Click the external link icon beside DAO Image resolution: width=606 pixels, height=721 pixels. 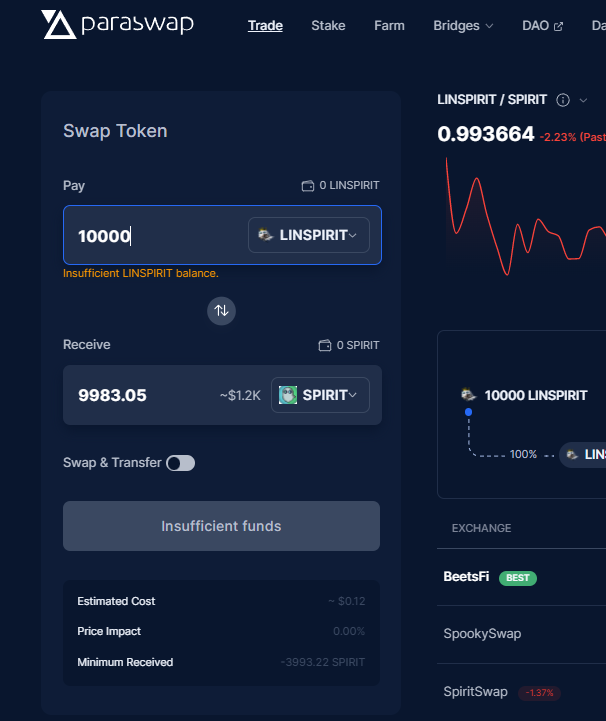558,27
